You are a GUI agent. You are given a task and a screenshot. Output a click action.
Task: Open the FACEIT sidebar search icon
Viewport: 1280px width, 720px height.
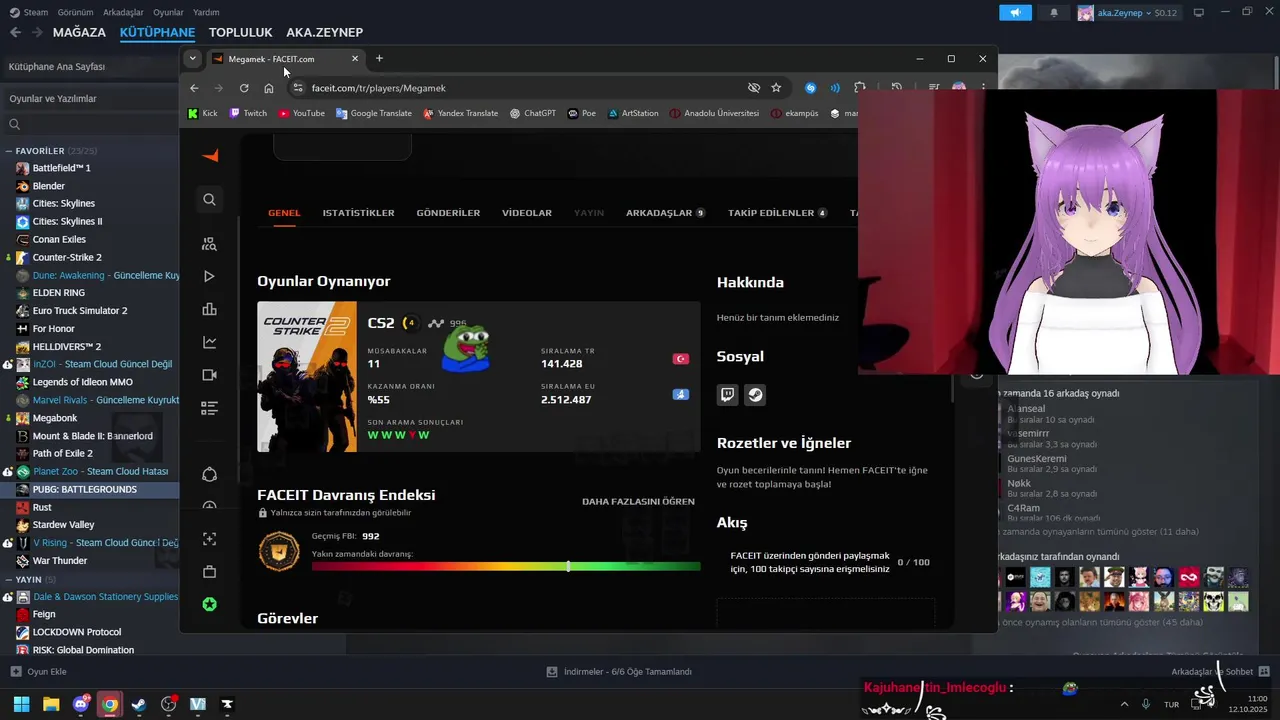tap(209, 200)
